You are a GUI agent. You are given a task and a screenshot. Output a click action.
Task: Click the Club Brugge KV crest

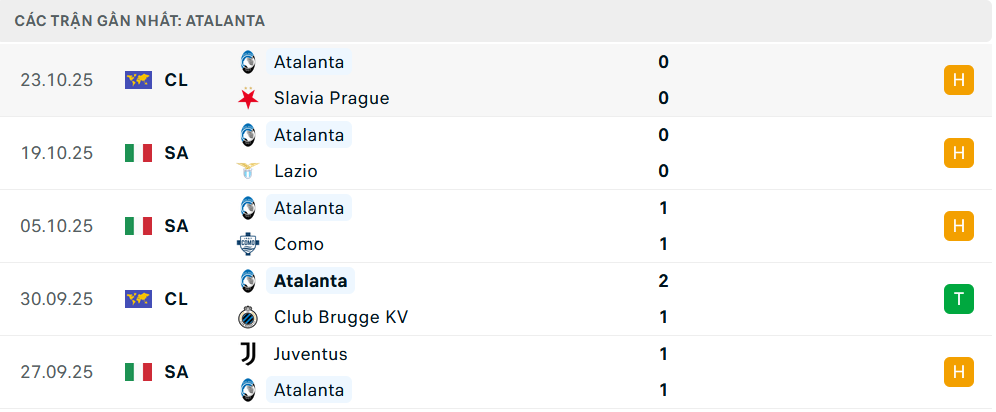point(247,317)
